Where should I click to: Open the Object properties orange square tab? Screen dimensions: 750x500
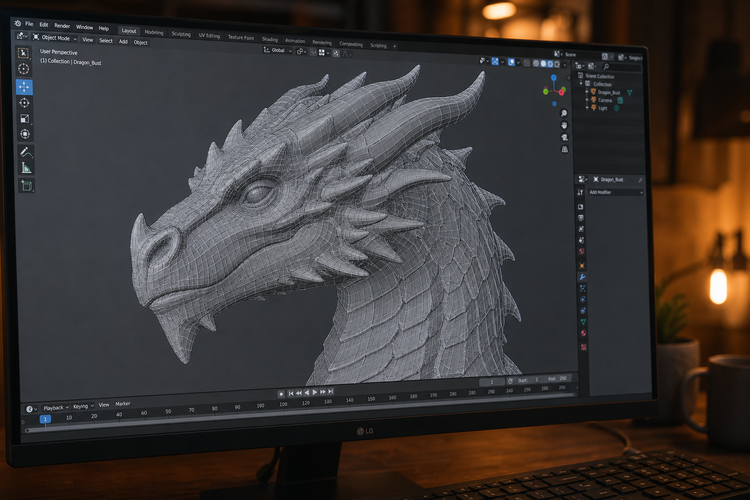click(582, 266)
